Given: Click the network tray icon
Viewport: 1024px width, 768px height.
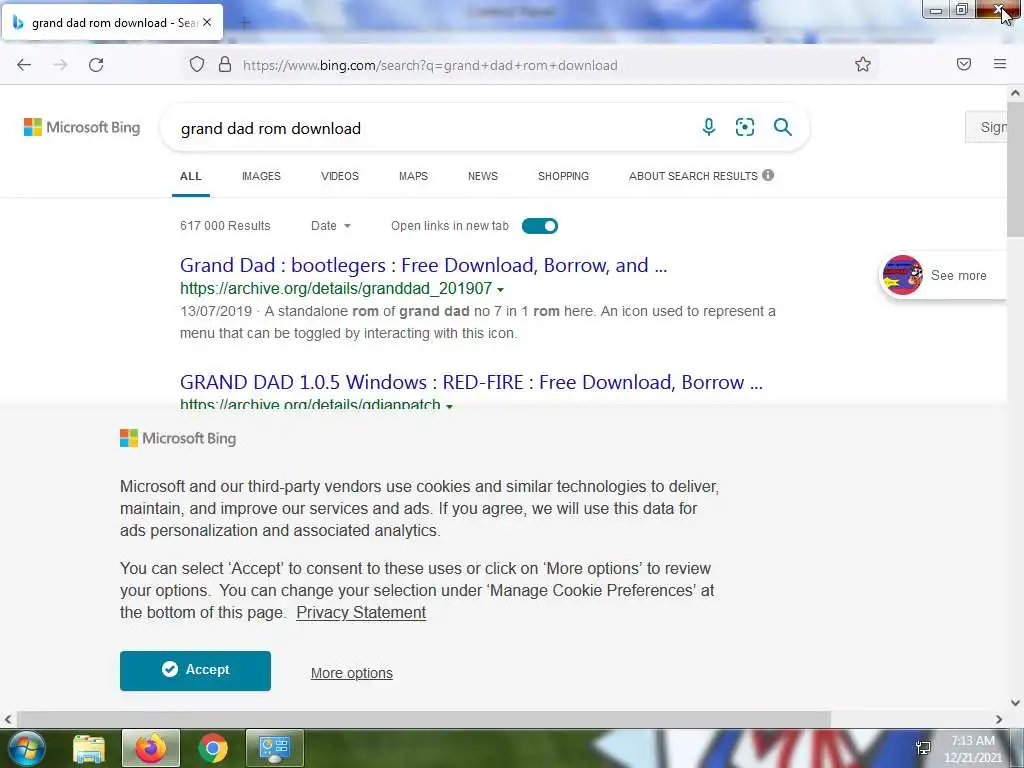Looking at the screenshot, I should point(923,748).
